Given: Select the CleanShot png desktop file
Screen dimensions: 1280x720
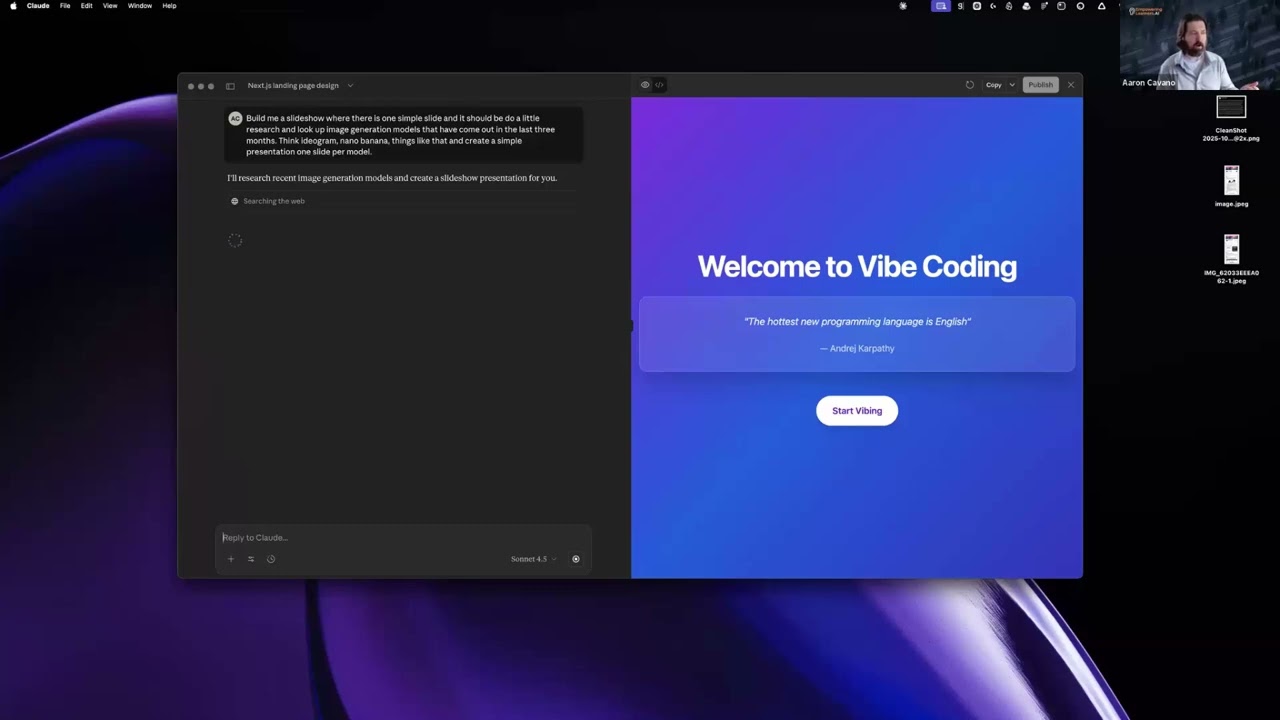Looking at the screenshot, I should click(1231, 120).
